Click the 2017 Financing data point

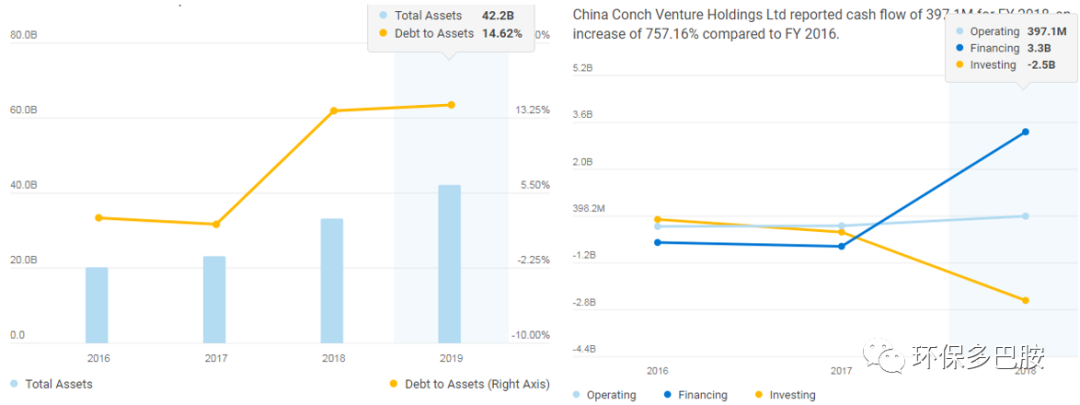pos(842,246)
